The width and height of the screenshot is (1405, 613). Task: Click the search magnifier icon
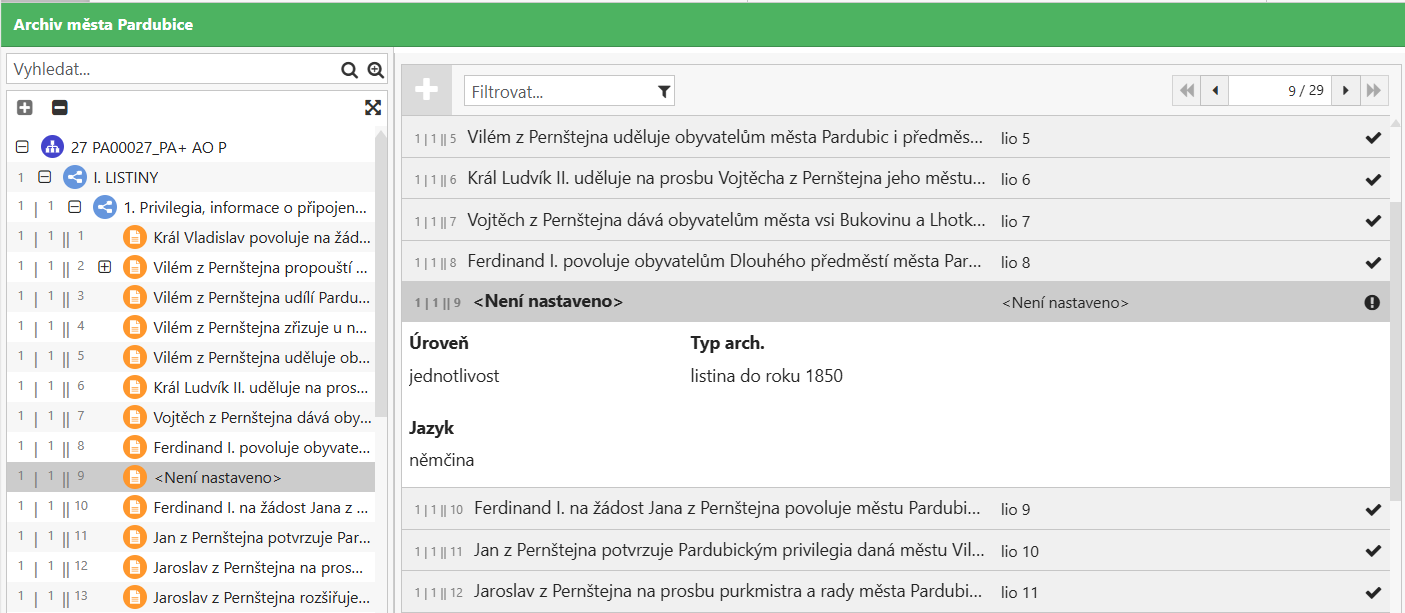coord(349,70)
